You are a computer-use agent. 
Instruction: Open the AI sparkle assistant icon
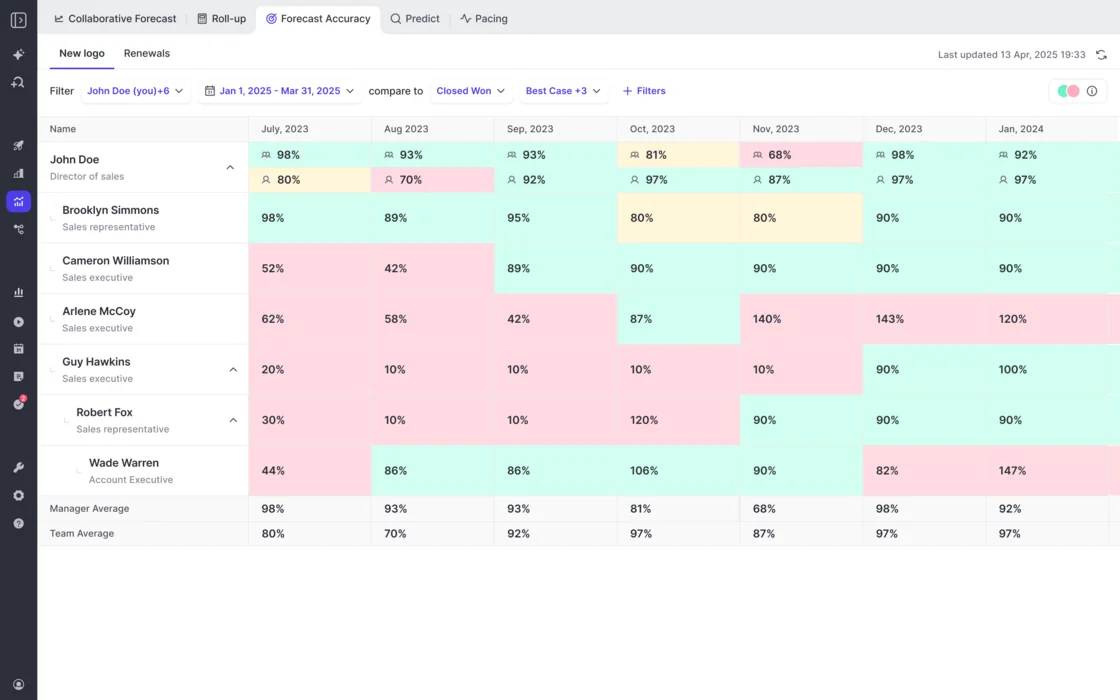click(19, 54)
